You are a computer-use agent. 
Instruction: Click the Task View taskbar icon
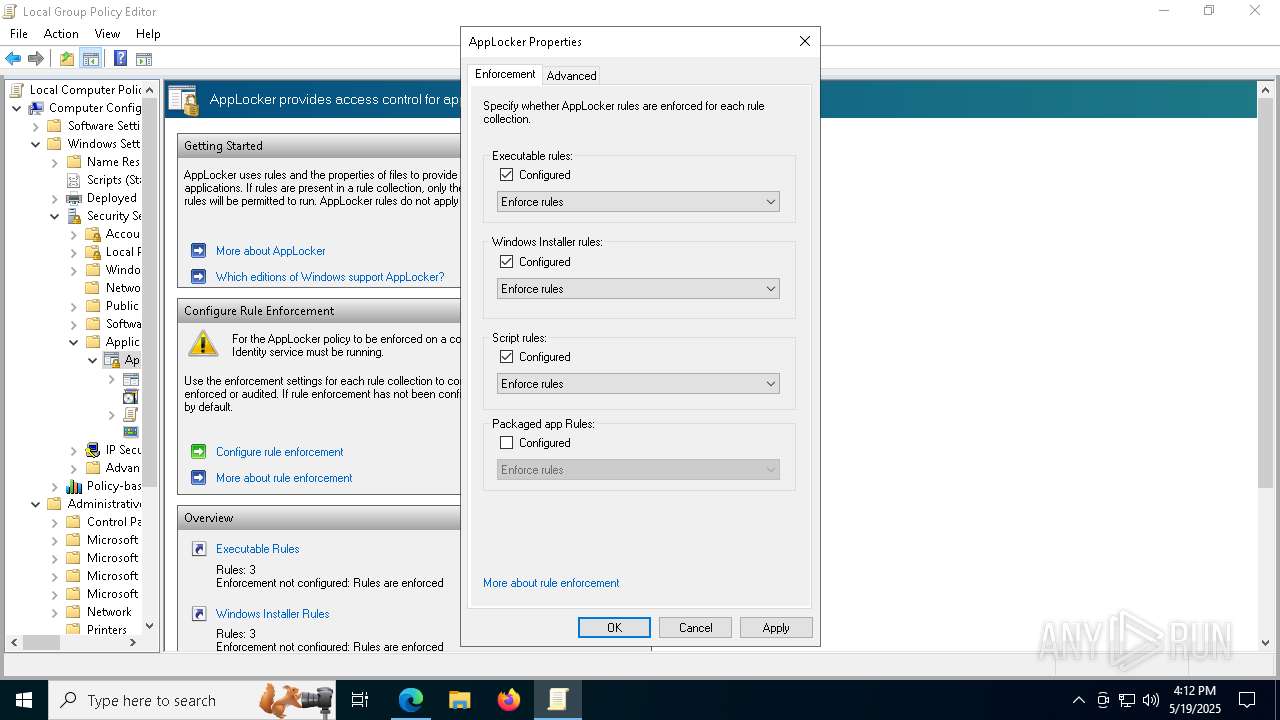click(x=360, y=700)
